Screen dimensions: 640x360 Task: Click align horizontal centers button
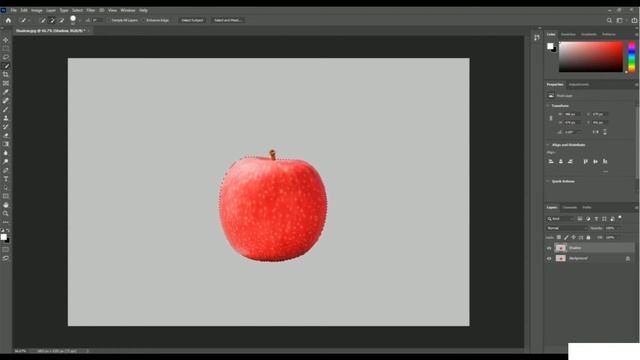(561, 162)
